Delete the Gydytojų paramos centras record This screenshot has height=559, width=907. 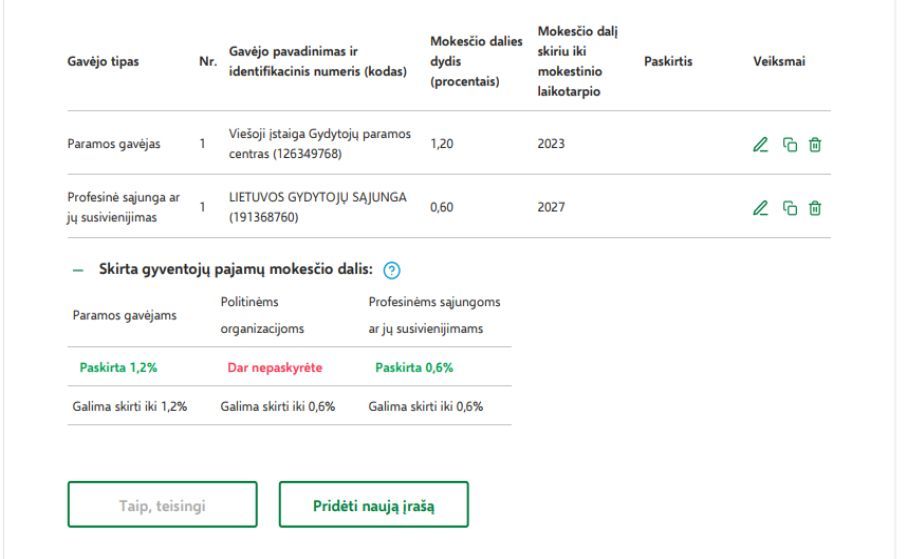(814, 144)
